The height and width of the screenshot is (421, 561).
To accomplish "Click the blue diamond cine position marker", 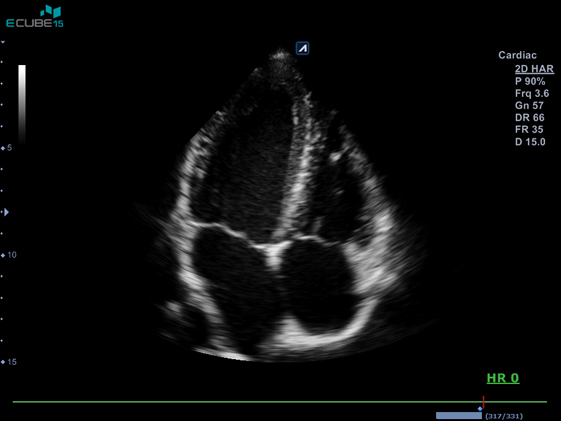I will [480, 409].
